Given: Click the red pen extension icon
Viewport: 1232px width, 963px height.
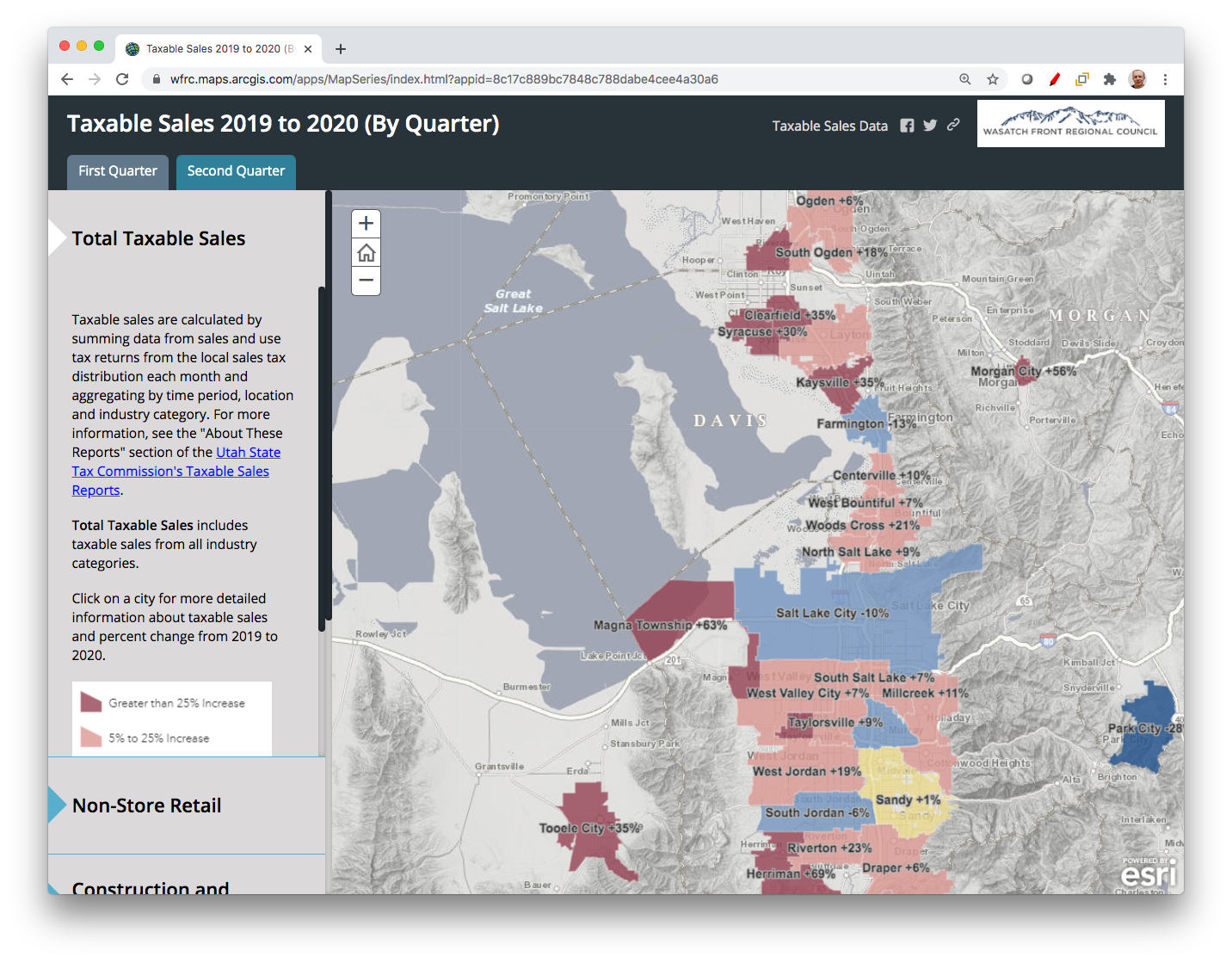Looking at the screenshot, I should [1055, 79].
